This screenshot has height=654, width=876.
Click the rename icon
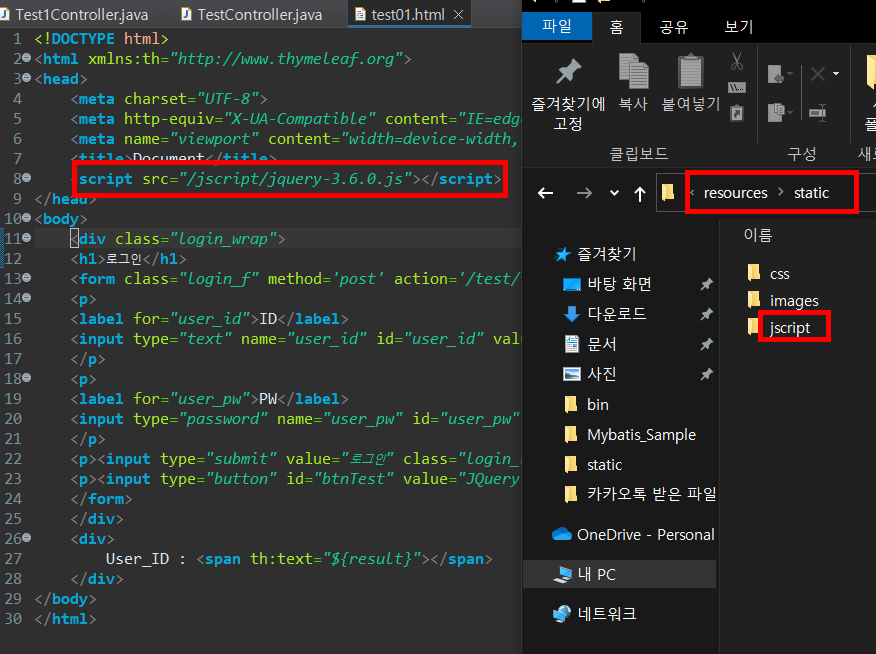click(x=818, y=112)
